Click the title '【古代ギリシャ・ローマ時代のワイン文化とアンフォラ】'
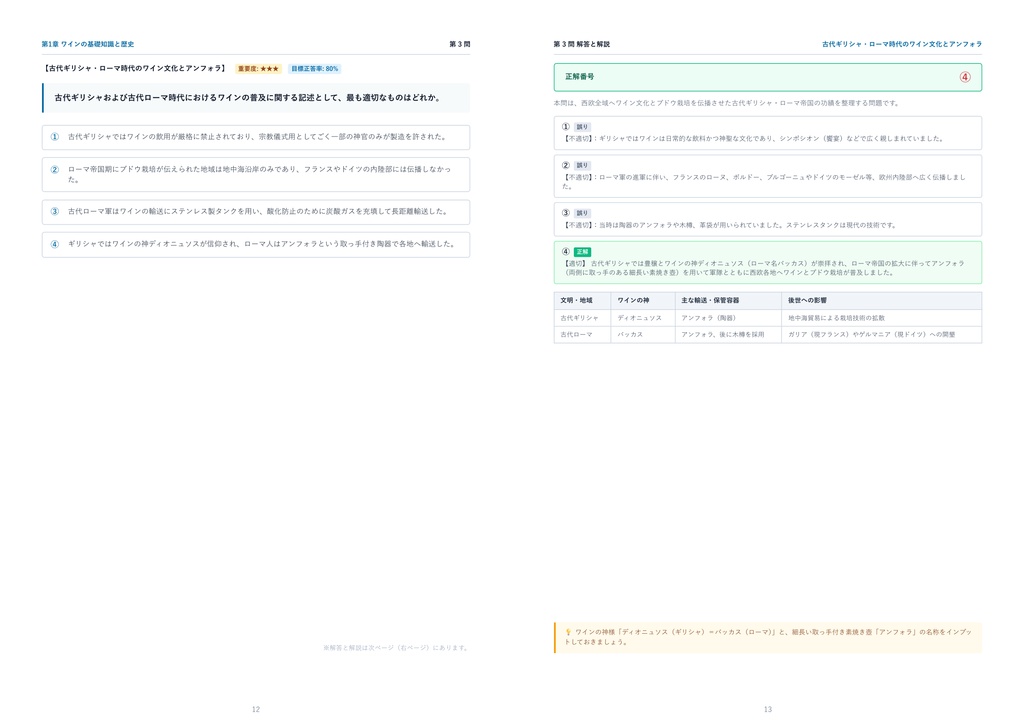 (x=135, y=69)
